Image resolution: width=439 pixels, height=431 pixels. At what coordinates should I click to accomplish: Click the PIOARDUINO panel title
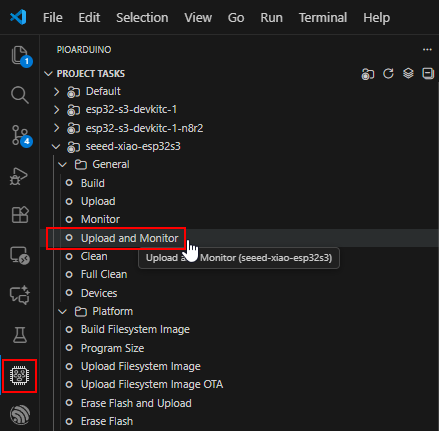pyautogui.click(x=84, y=50)
